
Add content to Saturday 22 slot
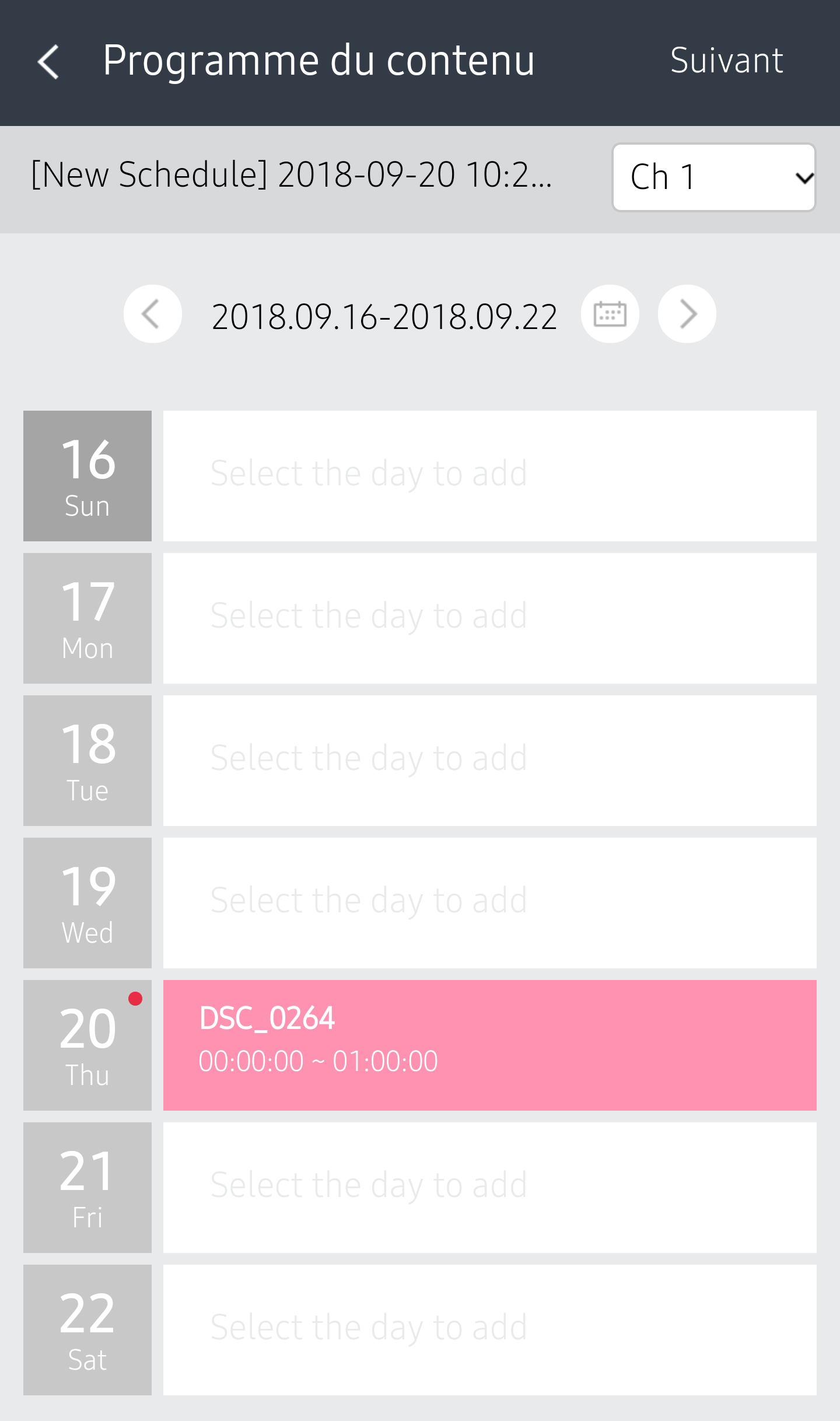point(490,1330)
